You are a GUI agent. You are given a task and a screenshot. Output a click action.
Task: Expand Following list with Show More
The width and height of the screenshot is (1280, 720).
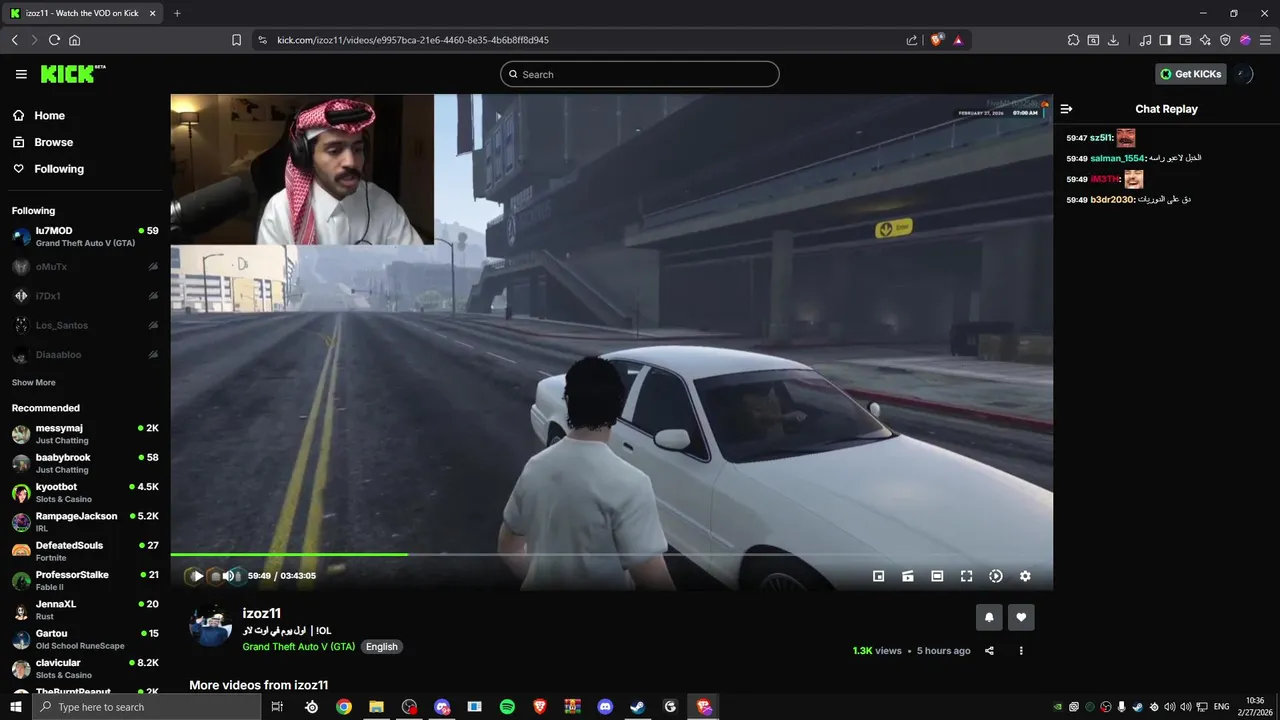(x=34, y=383)
